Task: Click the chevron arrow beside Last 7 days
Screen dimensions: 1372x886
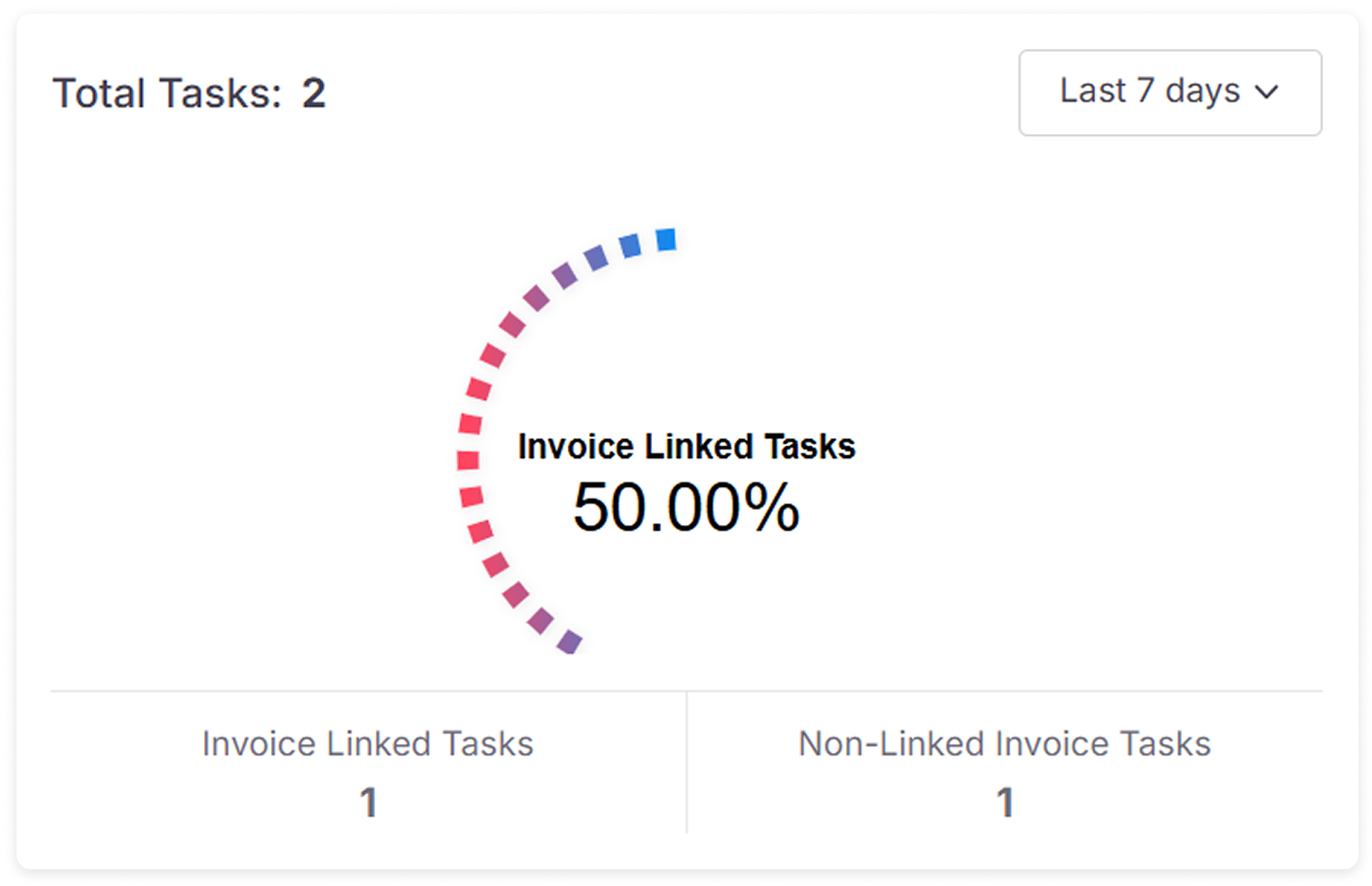Action: (x=1266, y=92)
